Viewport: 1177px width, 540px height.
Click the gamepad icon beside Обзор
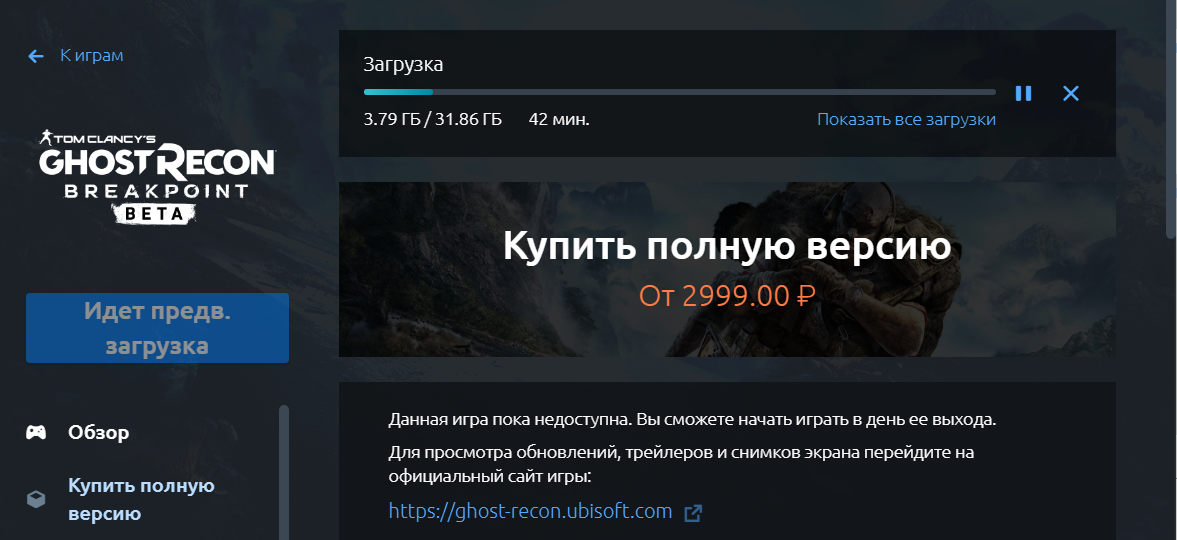coord(36,433)
